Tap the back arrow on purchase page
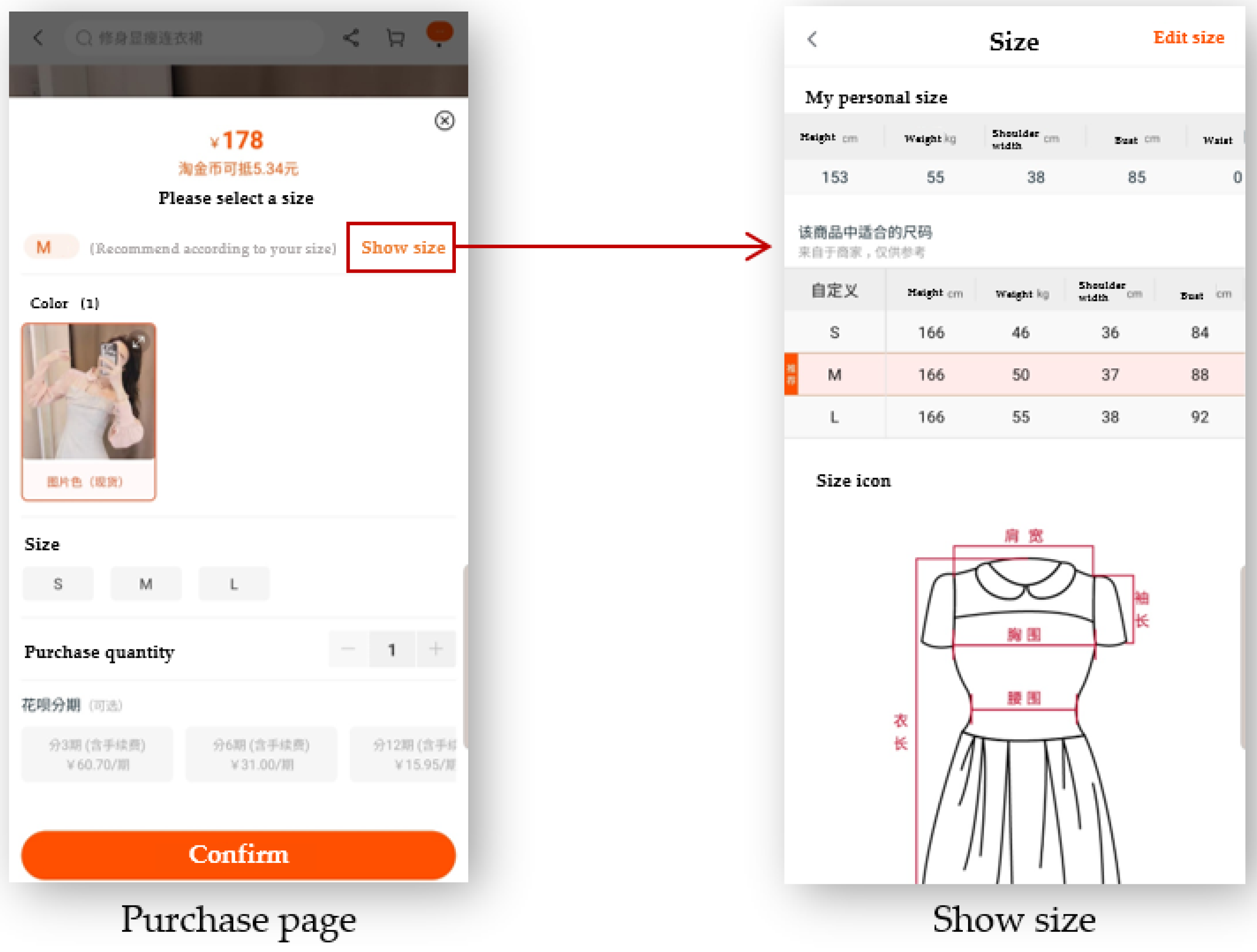 (x=38, y=38)
